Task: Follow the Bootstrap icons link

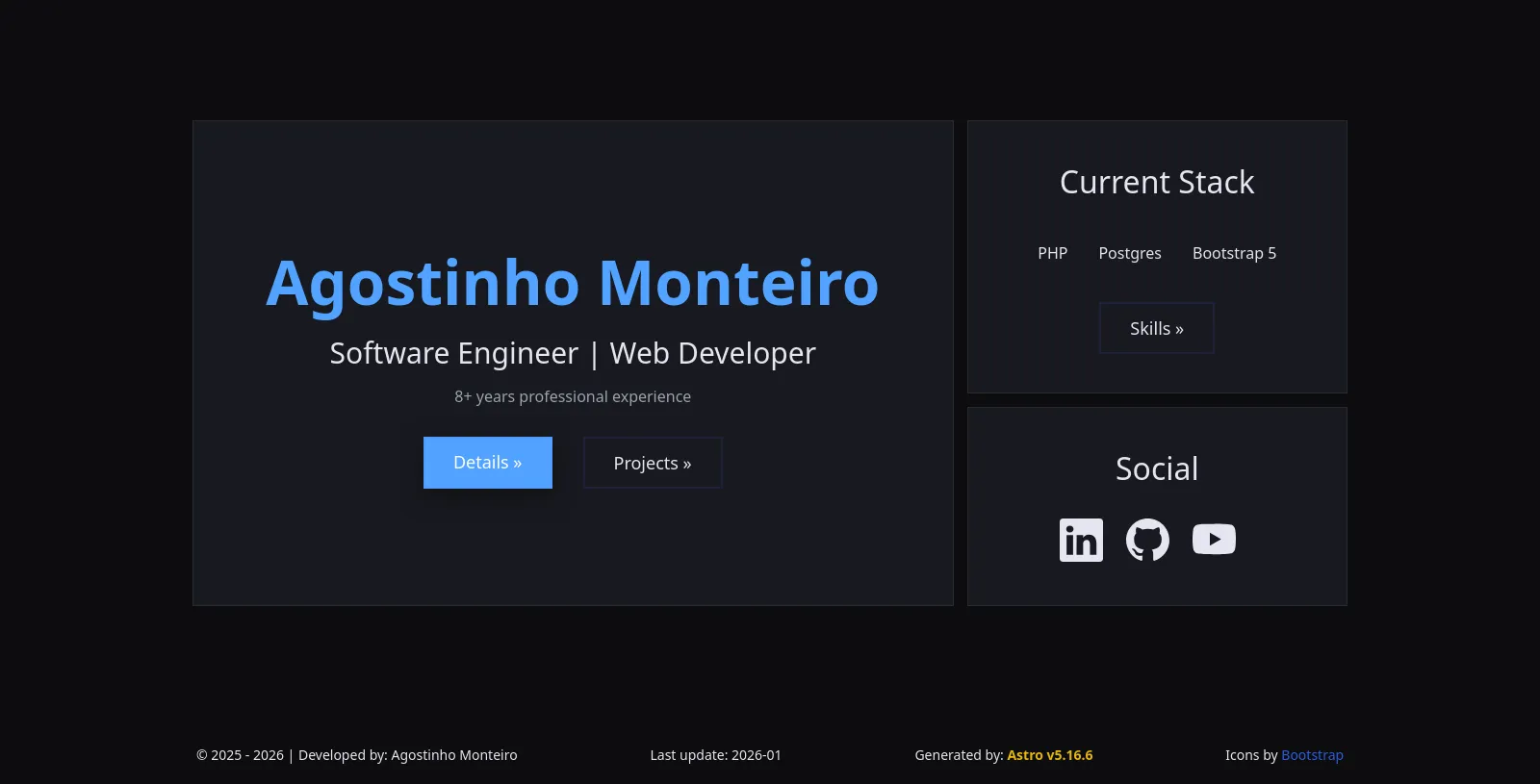Action: [x=1312, y=755]
